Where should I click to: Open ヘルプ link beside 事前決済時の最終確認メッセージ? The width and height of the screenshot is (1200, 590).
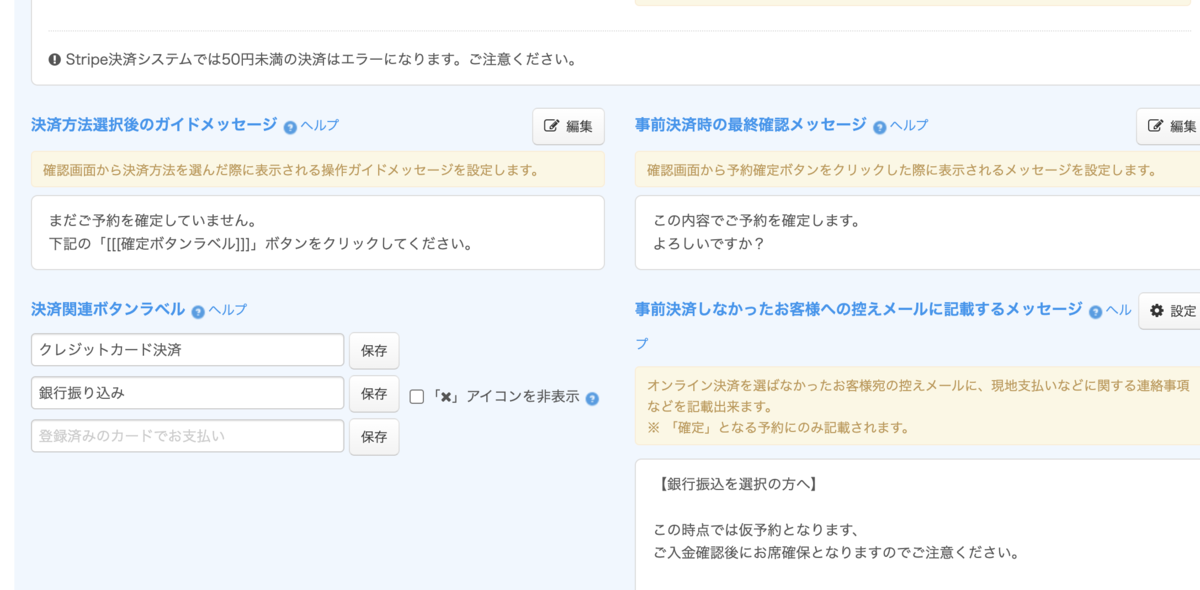tap(910, 126)
